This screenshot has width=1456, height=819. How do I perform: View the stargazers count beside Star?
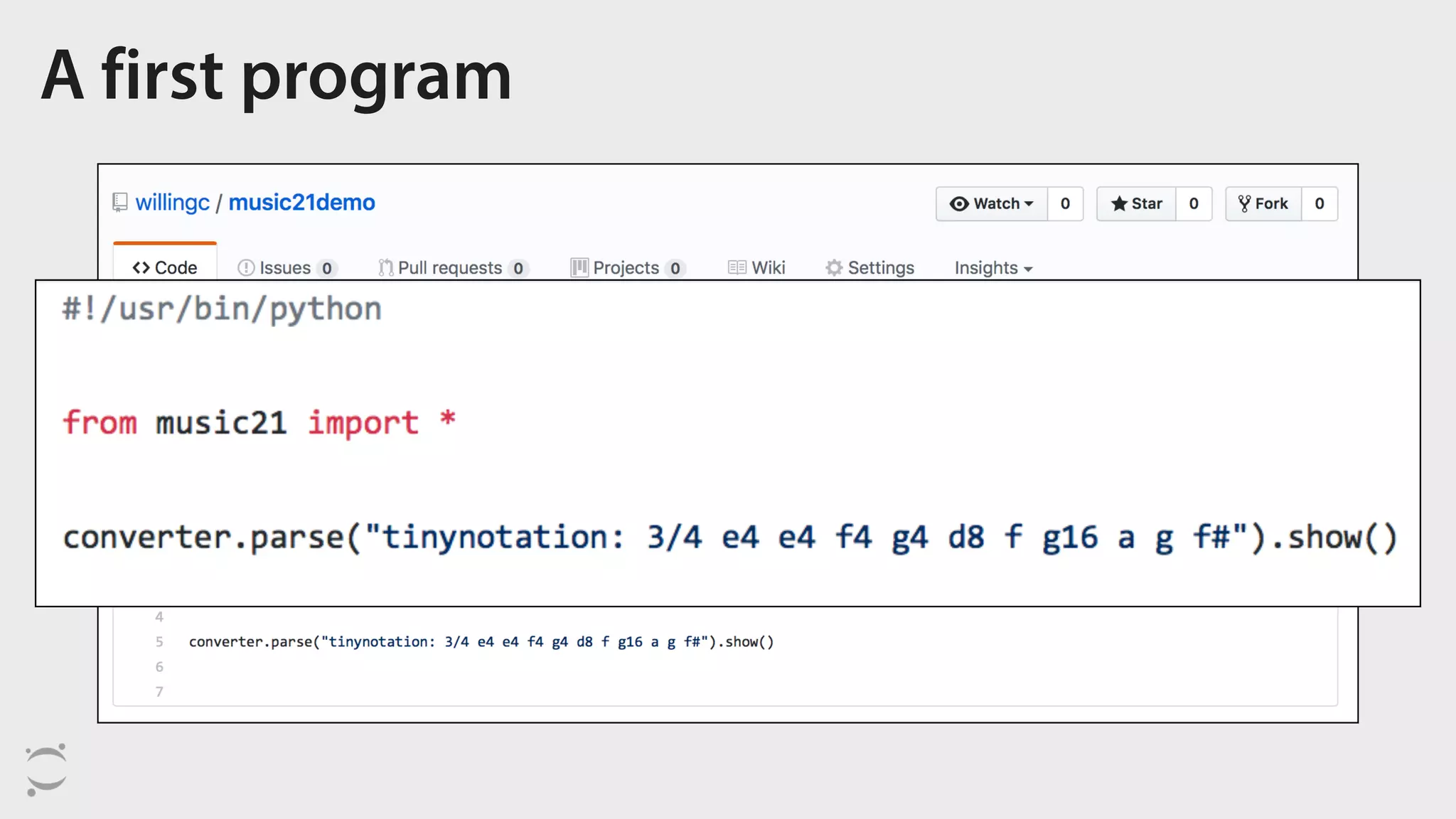pos(1194,204)
